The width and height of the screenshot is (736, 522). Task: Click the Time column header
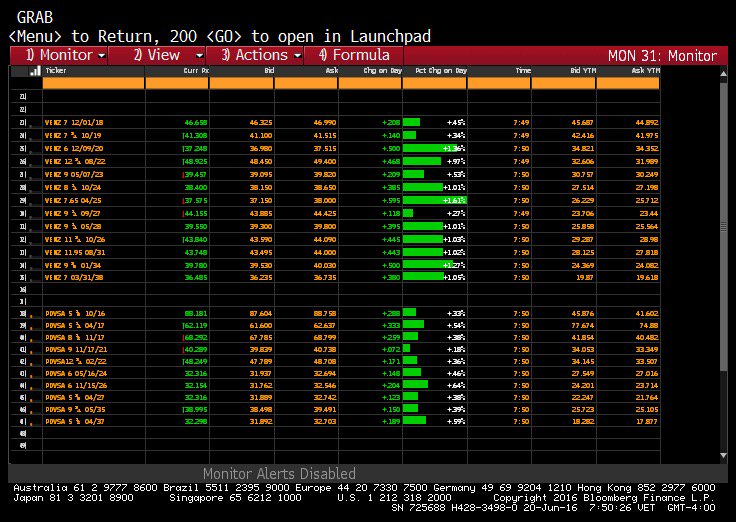tap(523, 70)
